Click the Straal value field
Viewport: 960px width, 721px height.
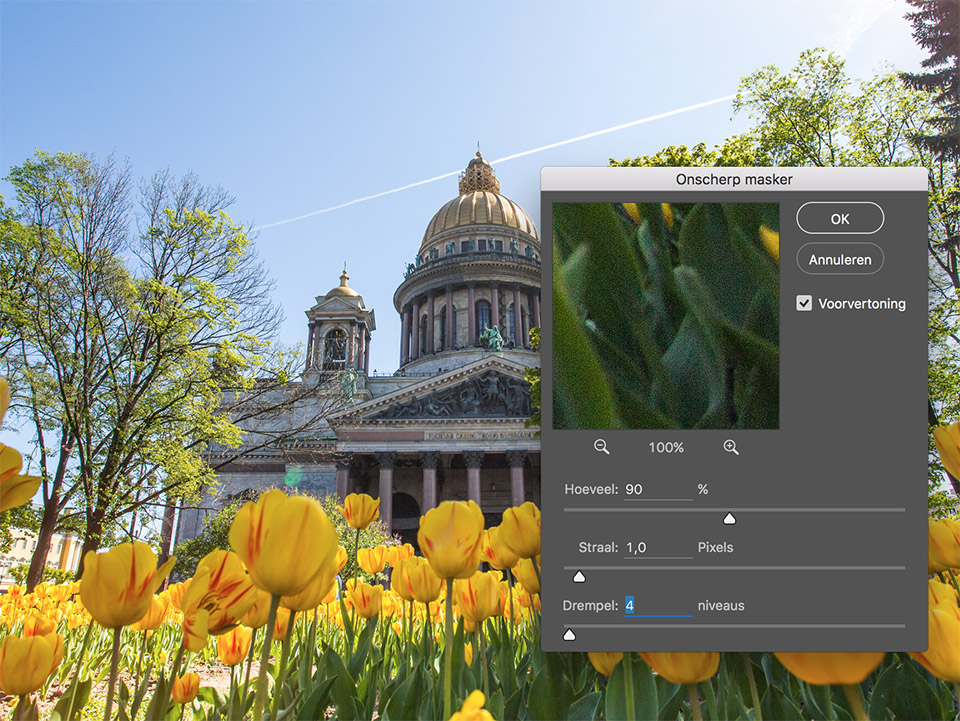pos(658,548)
